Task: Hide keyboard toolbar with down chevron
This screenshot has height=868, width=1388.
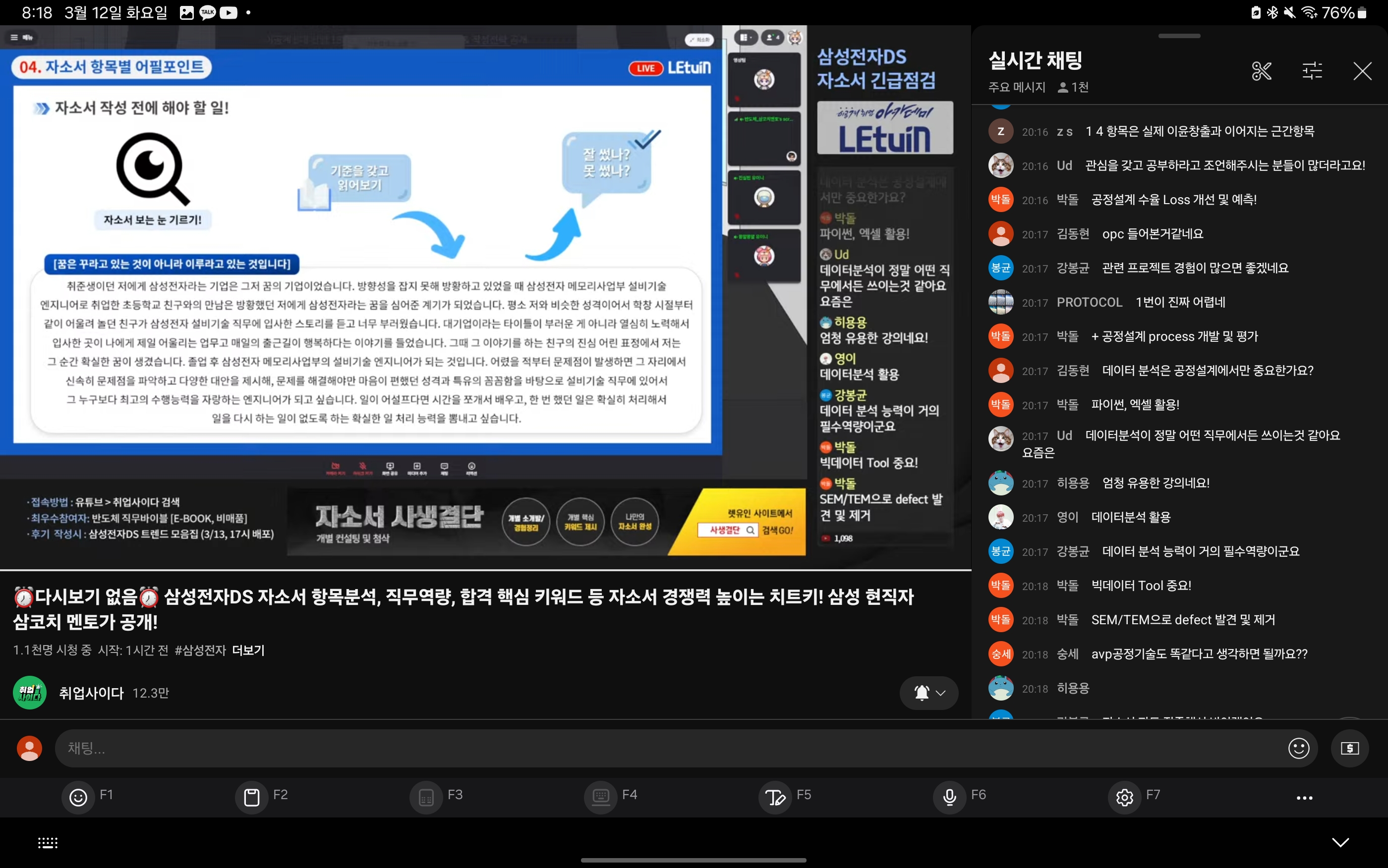Action: (x=1340, y=842)
